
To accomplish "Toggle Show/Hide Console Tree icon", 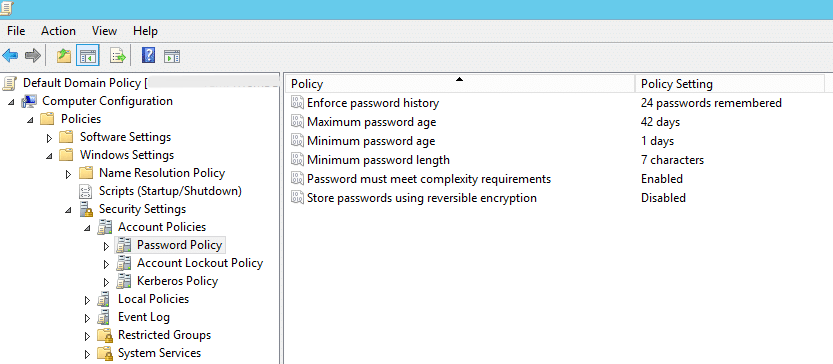I will coord(88,55).
